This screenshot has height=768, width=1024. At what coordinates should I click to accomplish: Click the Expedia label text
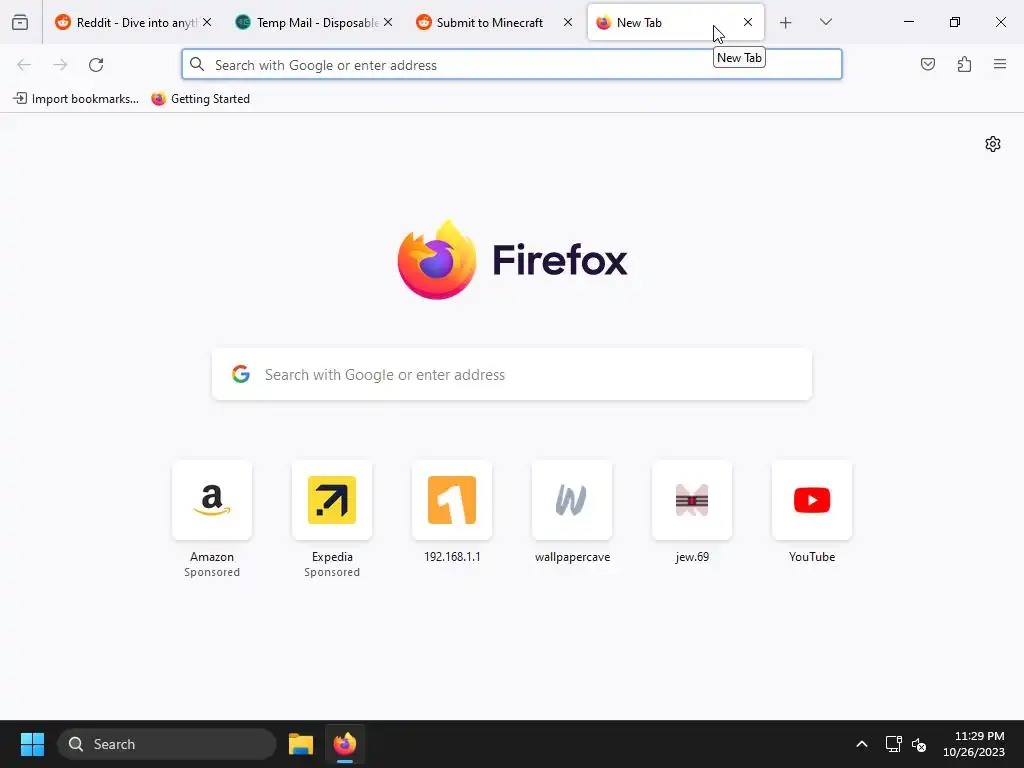(x=332, y=556)
